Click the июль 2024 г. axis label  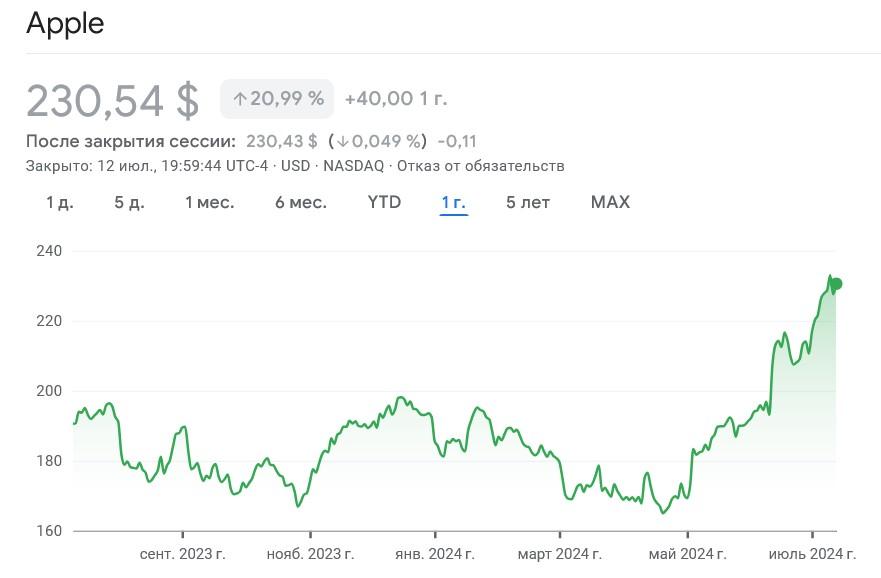[812, 554]
